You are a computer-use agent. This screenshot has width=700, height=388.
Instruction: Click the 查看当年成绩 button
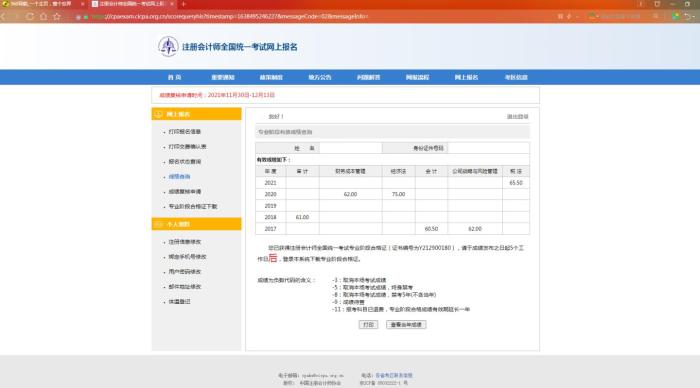pyautogui.click(x=406, y=325)
